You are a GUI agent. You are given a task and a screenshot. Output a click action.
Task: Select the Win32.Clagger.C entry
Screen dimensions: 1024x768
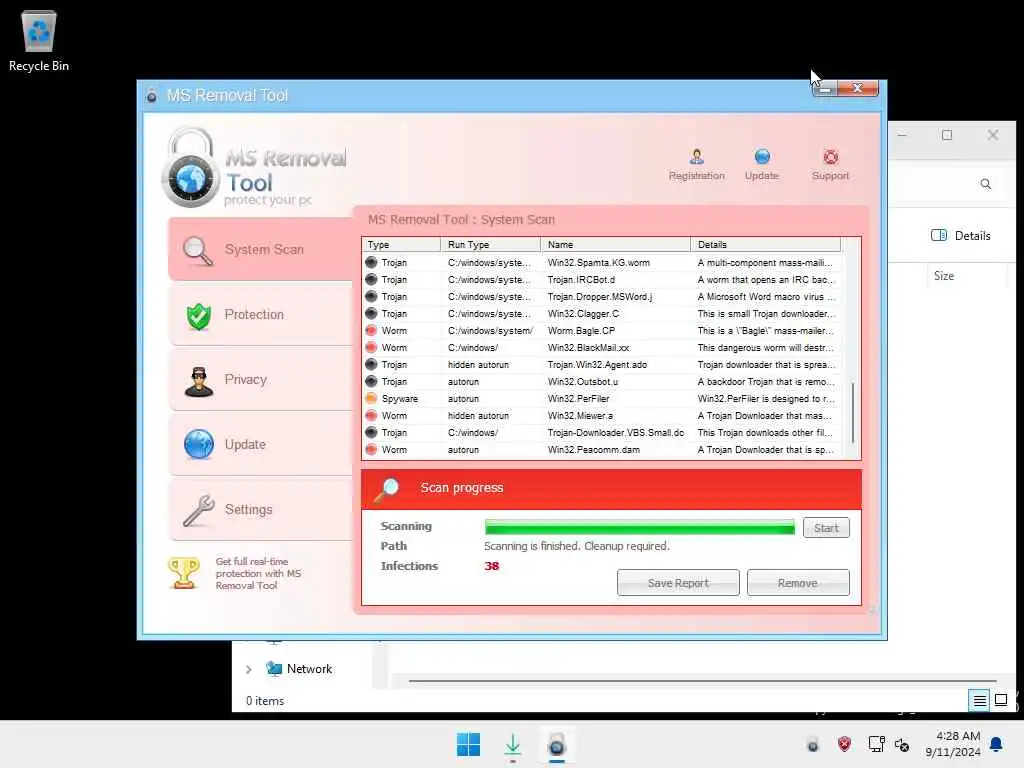602,313
